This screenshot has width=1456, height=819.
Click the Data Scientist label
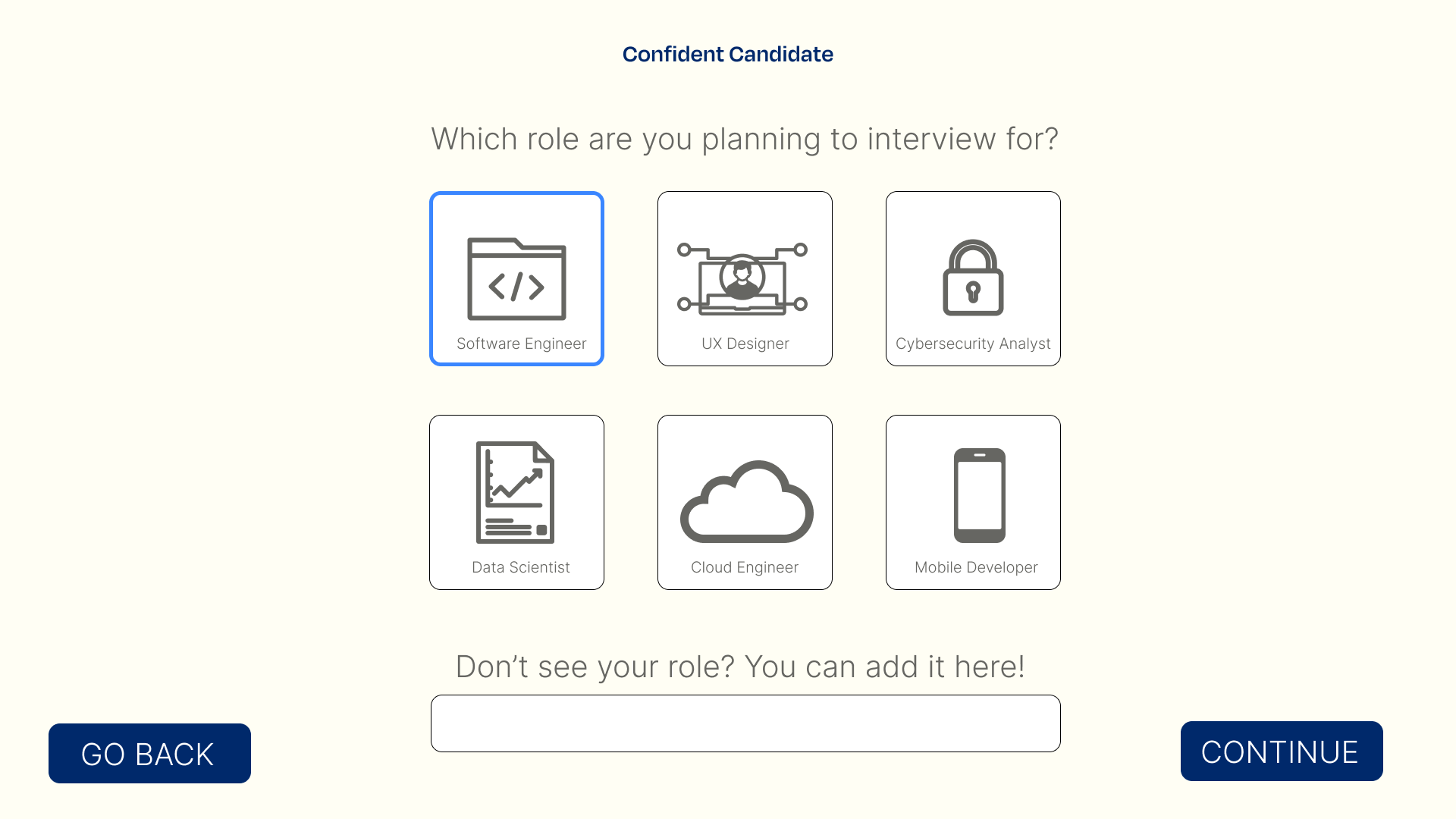point(520,567)
